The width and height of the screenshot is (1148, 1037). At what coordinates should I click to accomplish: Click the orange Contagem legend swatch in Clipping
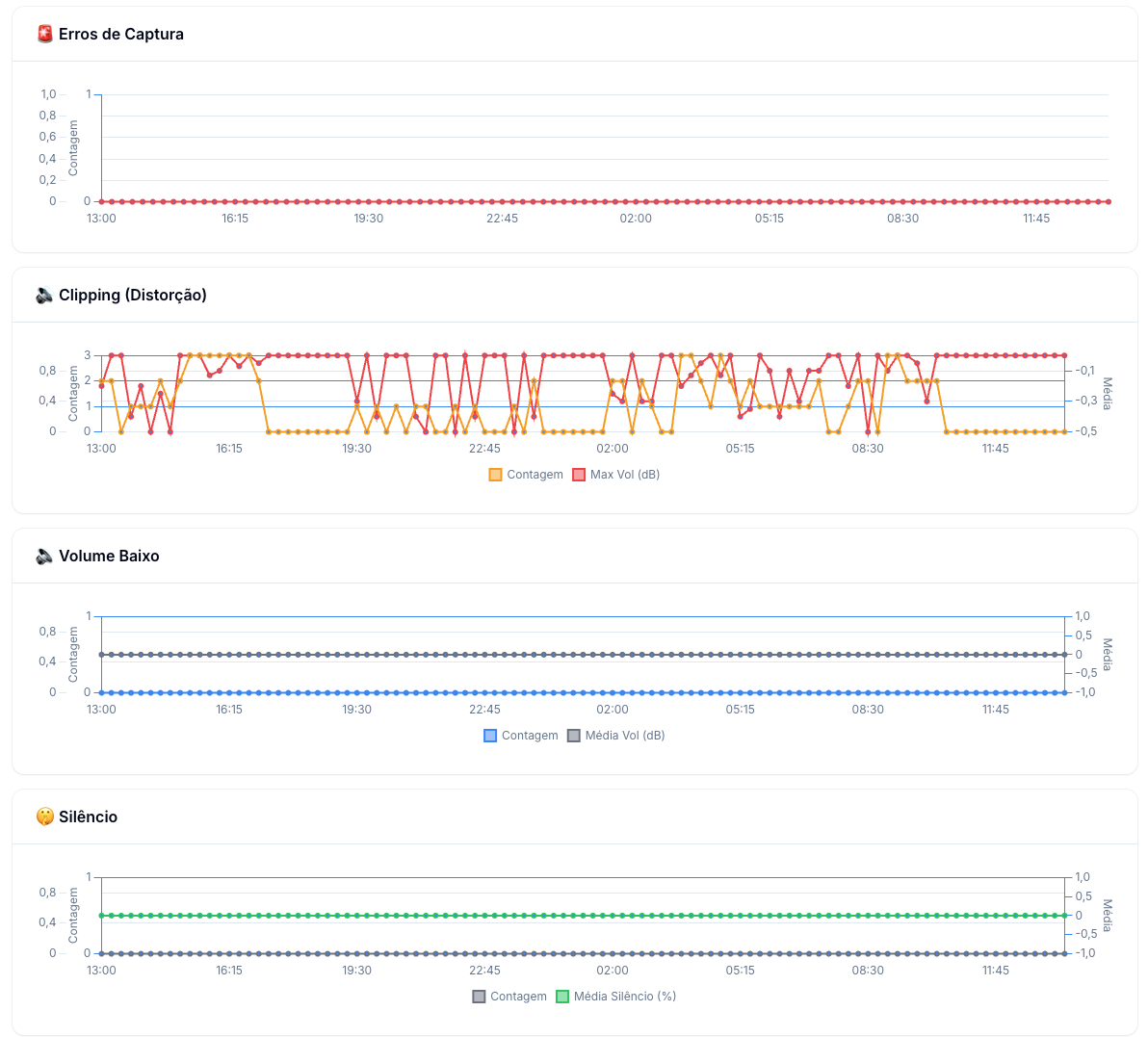click(495, 475)
